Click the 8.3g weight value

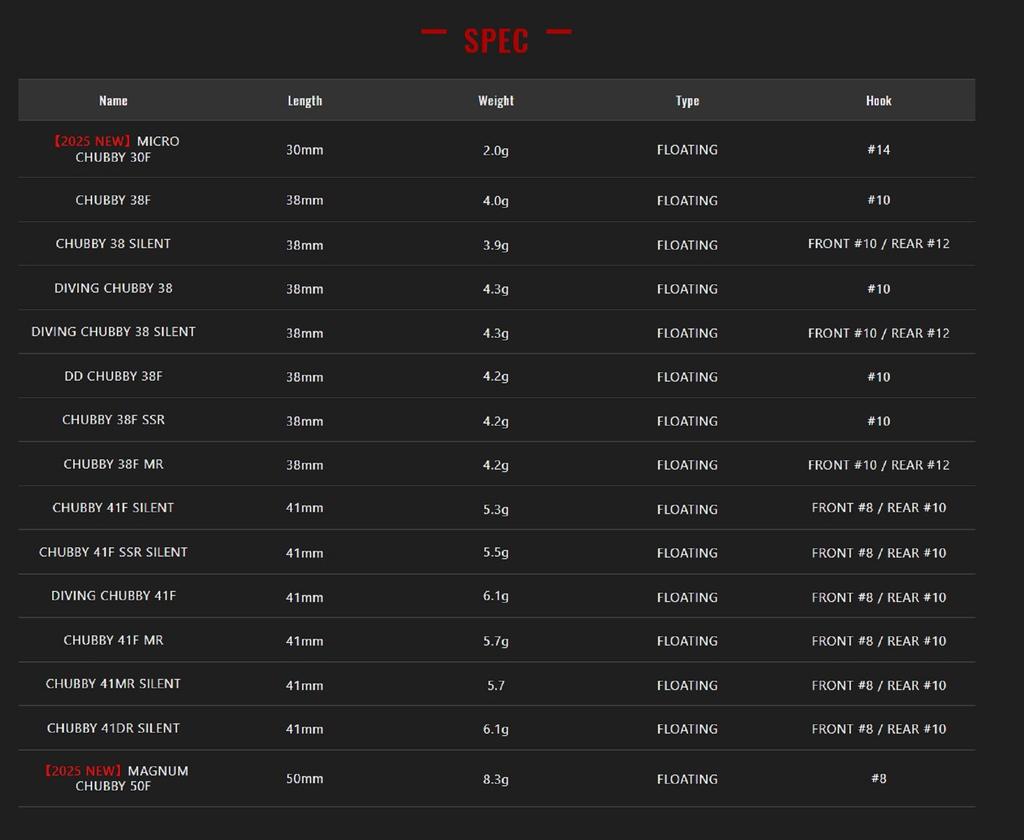[x=496, y=779]
